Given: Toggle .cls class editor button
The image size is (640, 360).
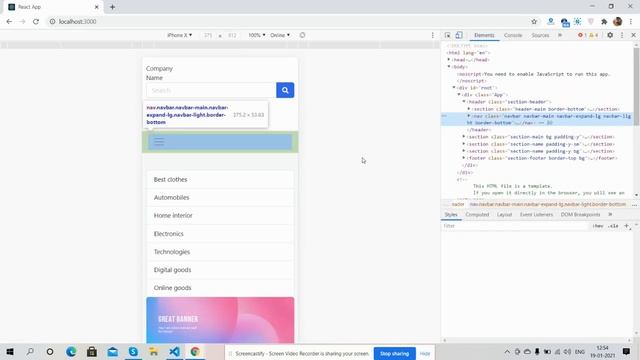Looking at the screenshot, I should (x=613, y=226).
